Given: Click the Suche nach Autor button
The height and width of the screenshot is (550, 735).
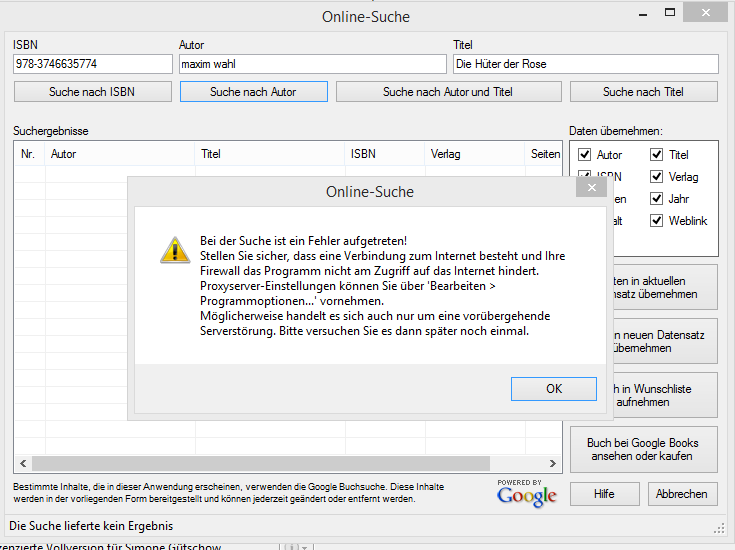Looking at the screenshot, I should [253, 91].
